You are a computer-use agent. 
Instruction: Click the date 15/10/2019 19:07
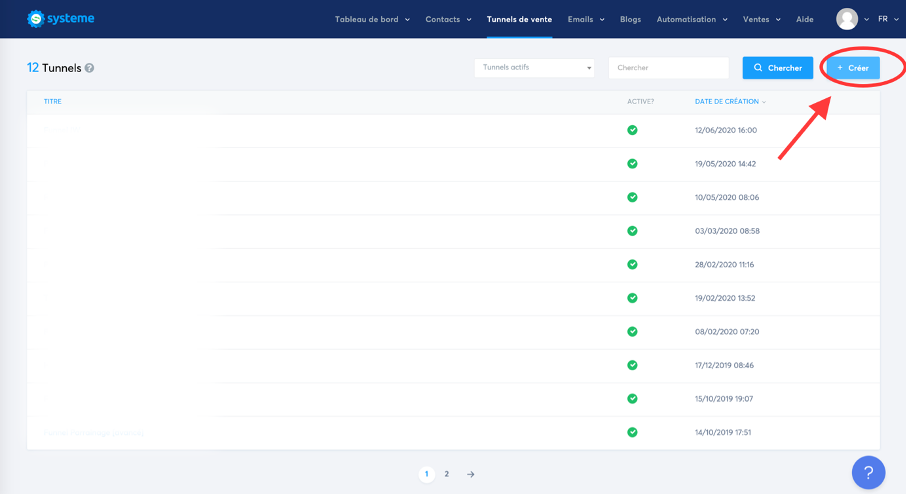[x=723, y=398]
